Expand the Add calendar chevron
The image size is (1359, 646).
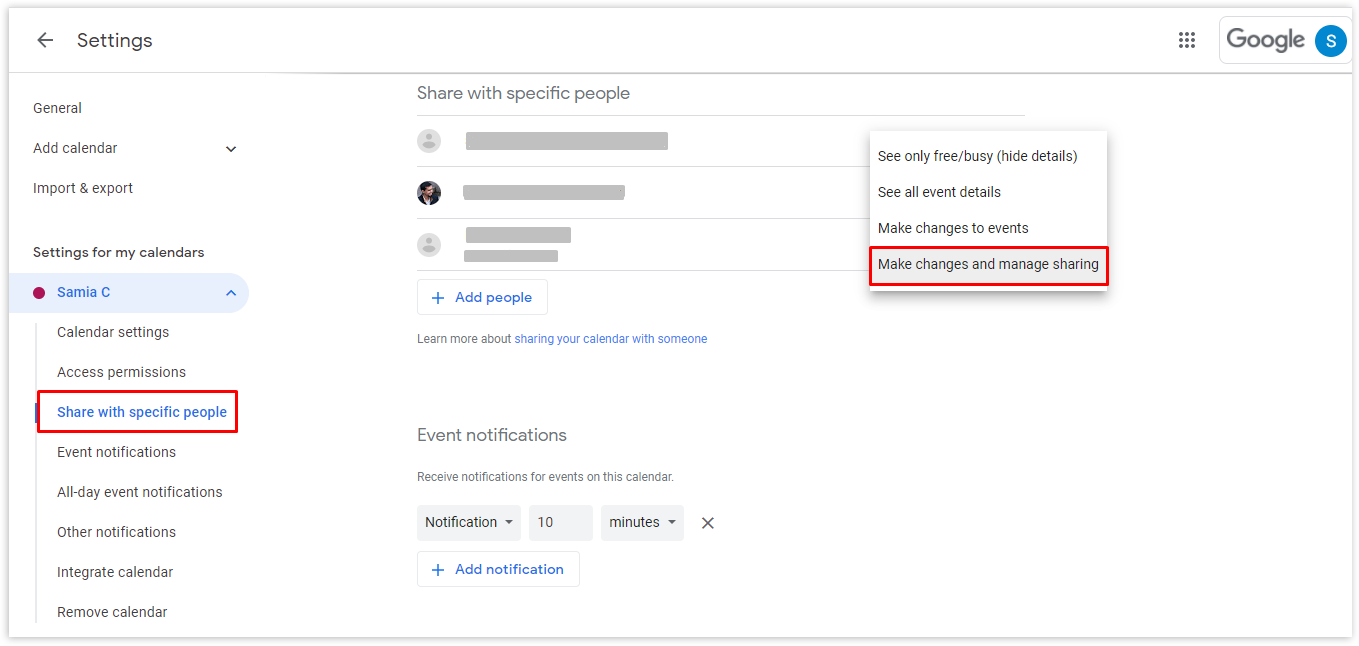click(231, 149)
